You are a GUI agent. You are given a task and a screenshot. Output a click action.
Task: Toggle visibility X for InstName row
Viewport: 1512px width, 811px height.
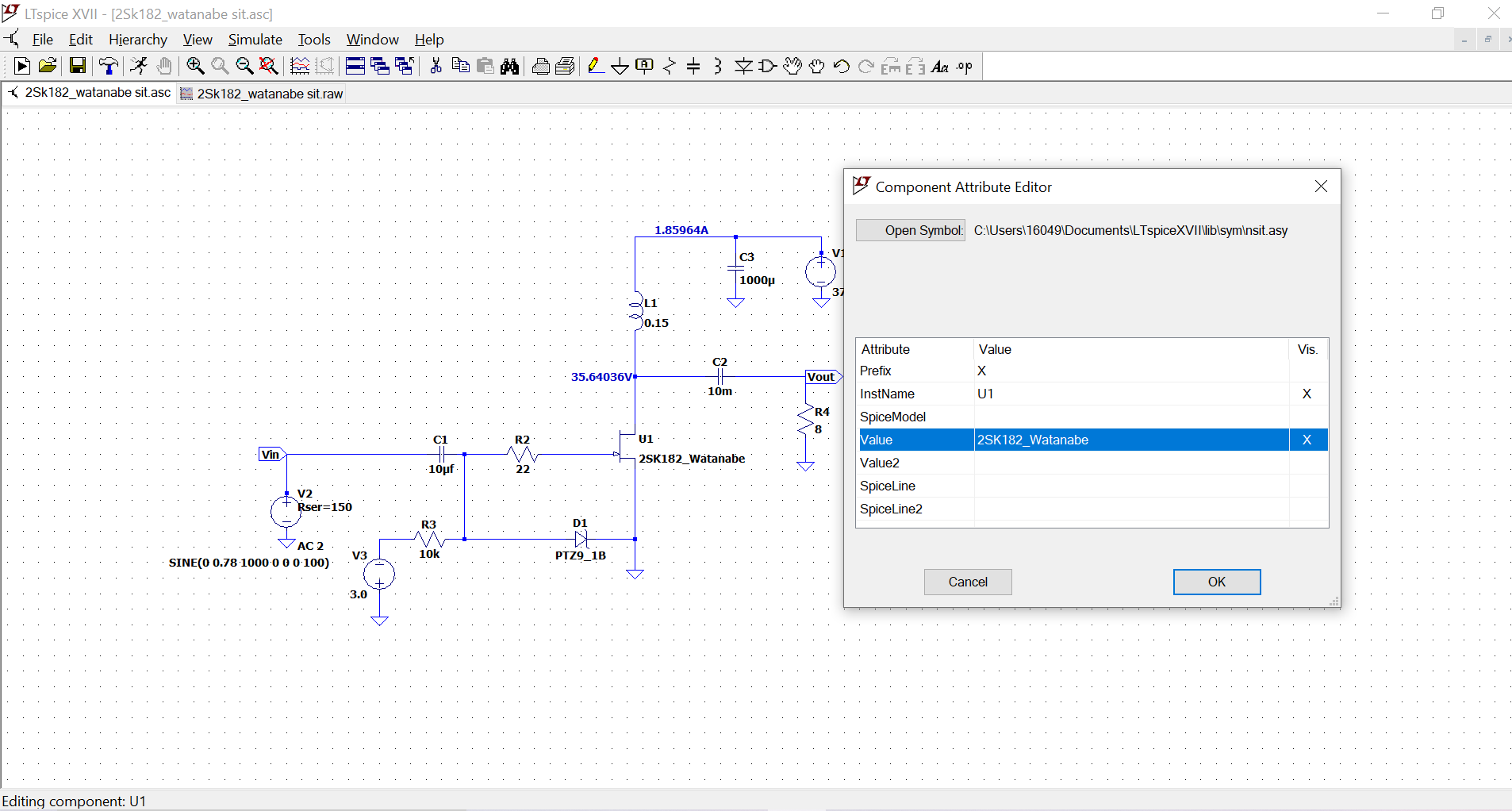(1308, 394)
